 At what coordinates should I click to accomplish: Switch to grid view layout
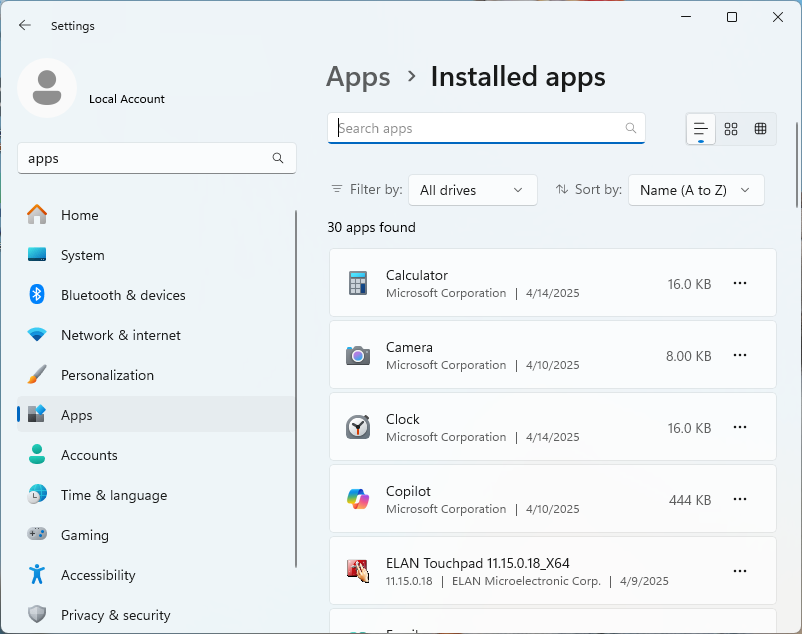(731, 129)
